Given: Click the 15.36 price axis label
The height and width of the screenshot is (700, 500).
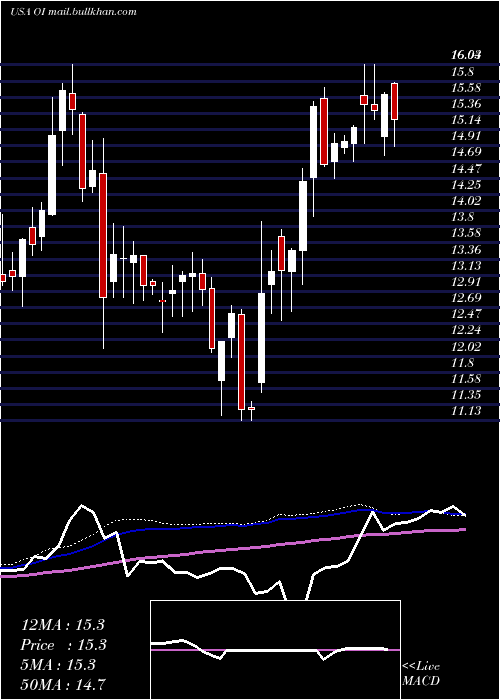Looking at the screenshot, I should [466, 104].
